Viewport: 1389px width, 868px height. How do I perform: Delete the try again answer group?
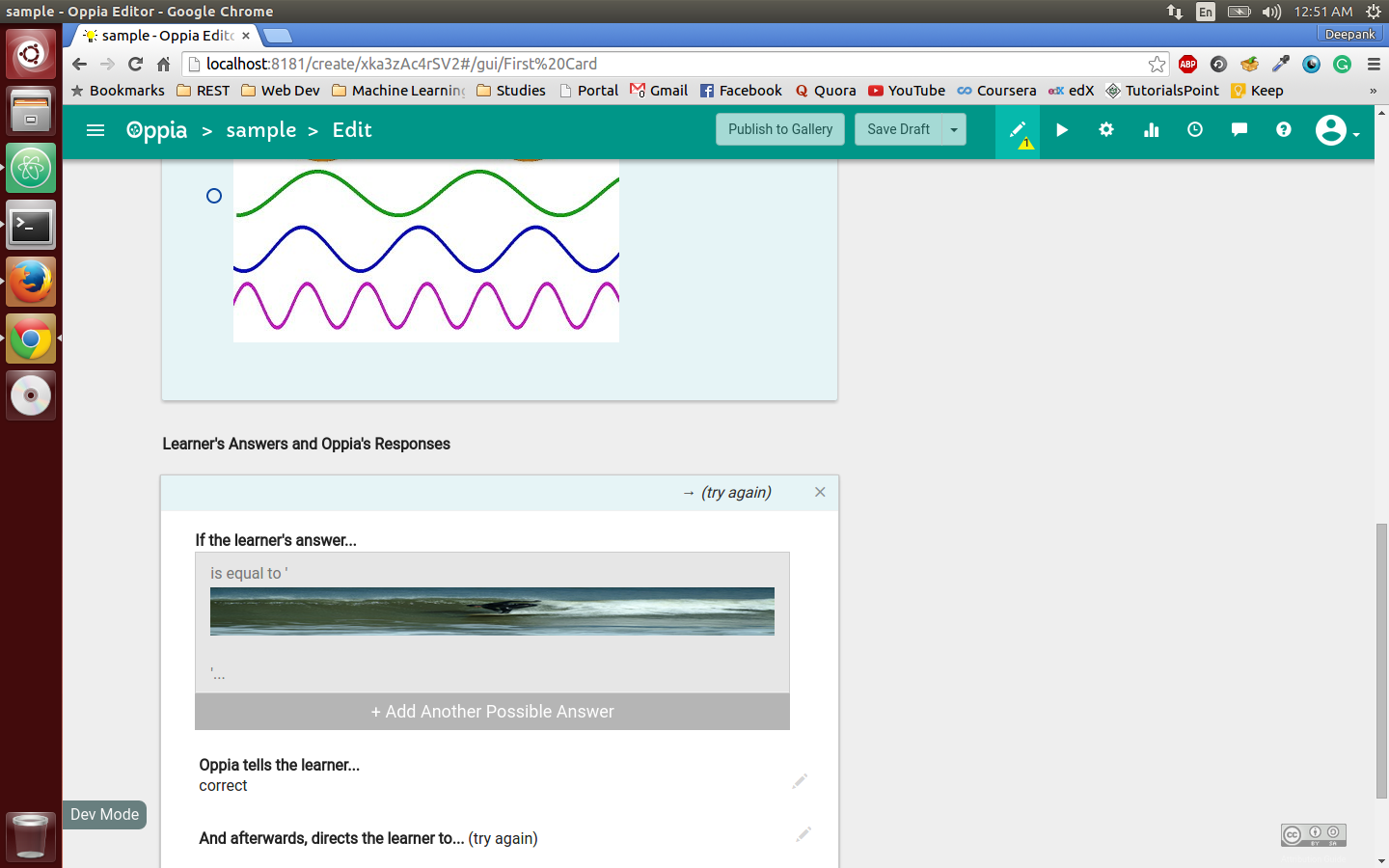point(820,492)
